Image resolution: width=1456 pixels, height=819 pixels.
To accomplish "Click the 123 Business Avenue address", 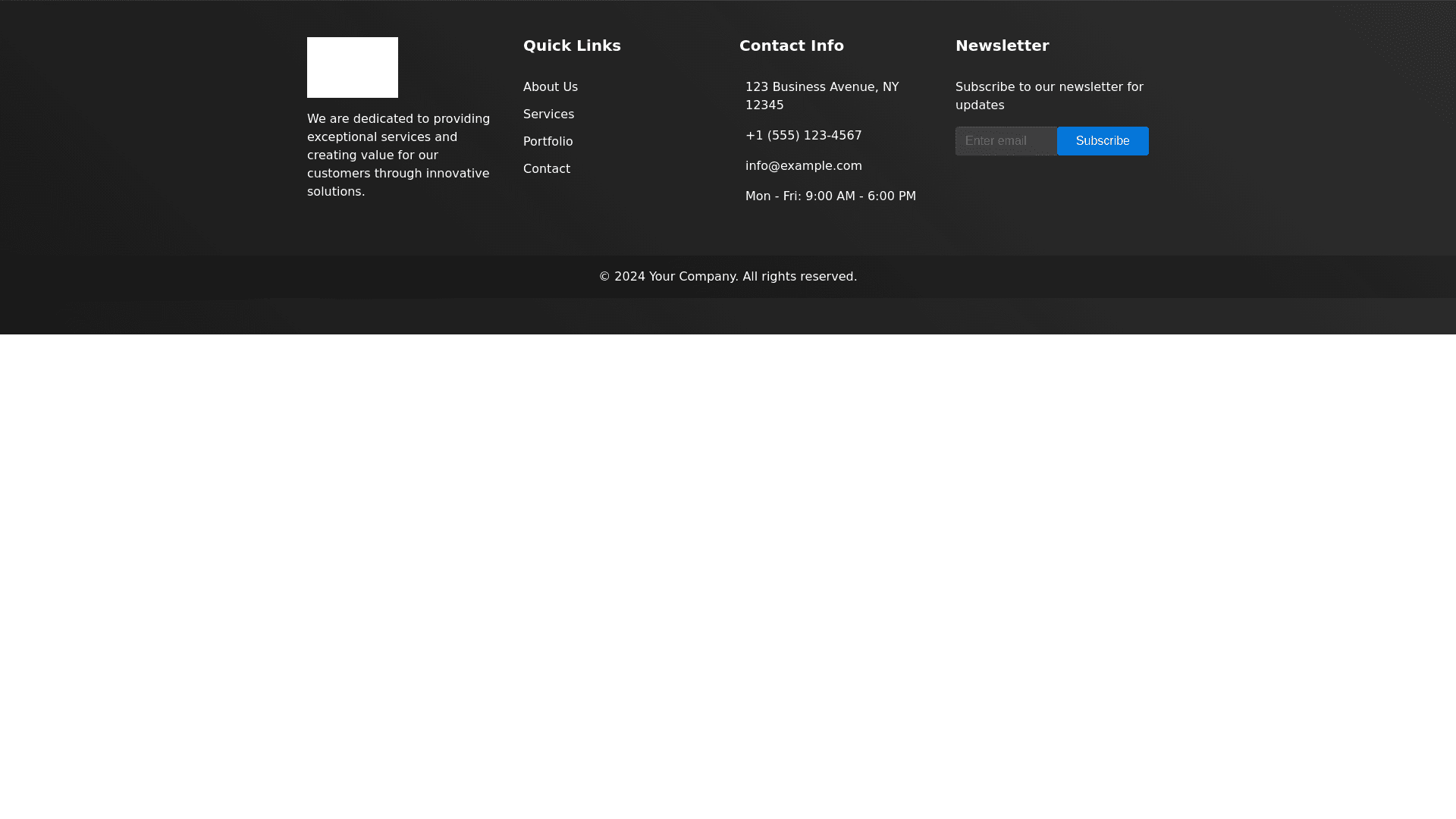I will 821,87.
